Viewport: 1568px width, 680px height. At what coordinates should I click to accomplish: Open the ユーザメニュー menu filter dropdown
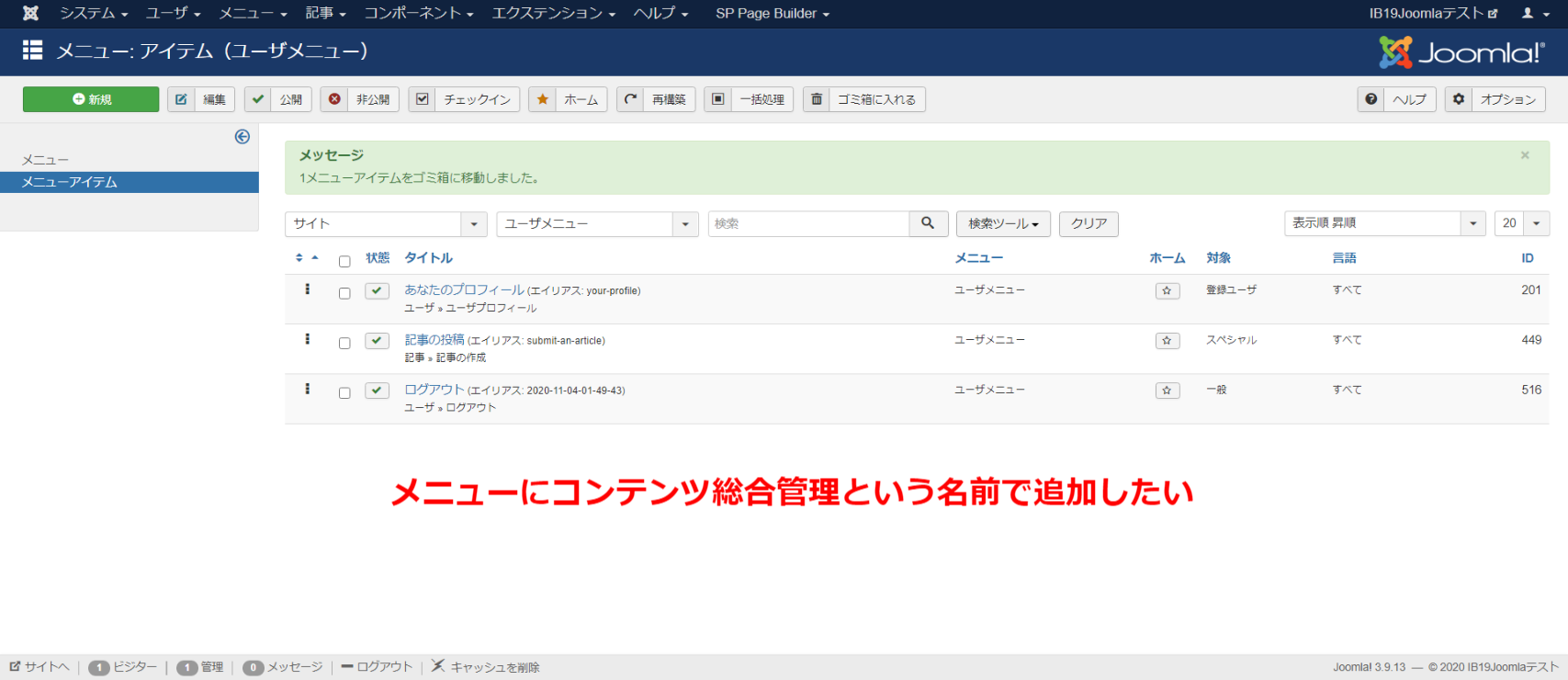597,223
